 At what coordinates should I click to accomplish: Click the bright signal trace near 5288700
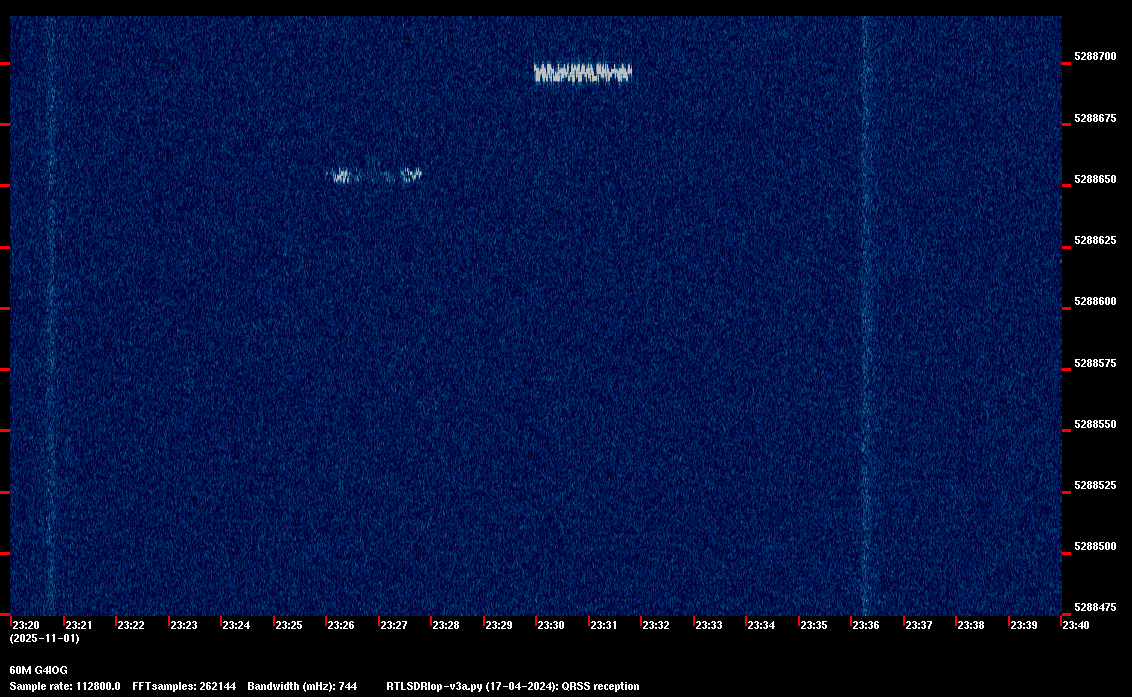pyautogui.click(x=583, y=72)
